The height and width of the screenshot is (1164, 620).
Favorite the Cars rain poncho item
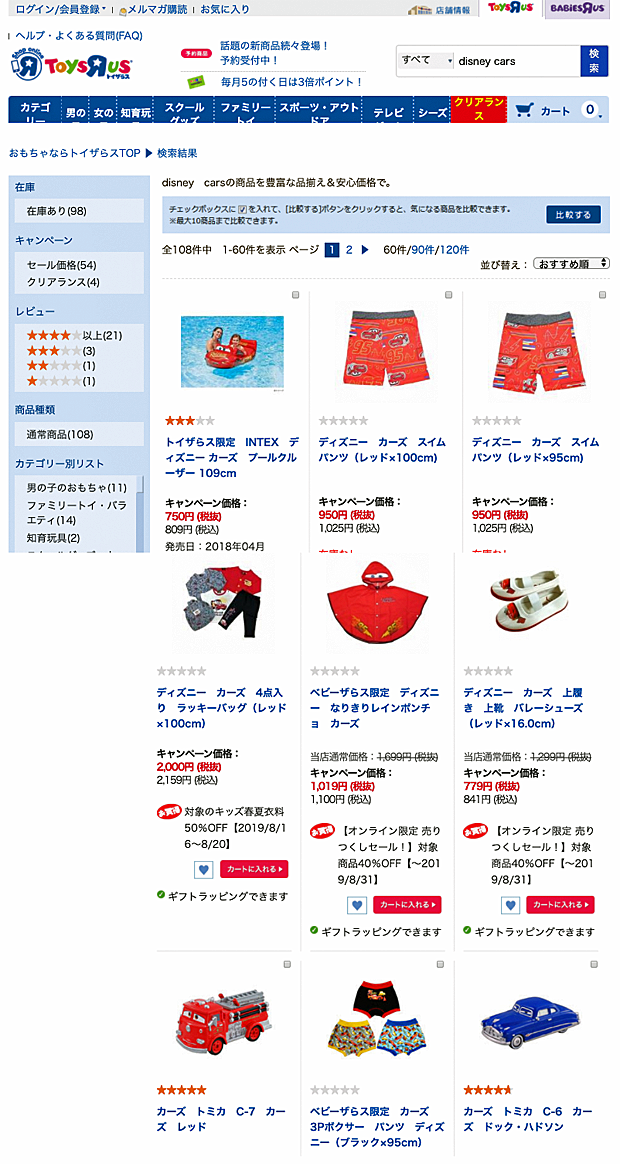pyautogui.click(x=357, y=905)
